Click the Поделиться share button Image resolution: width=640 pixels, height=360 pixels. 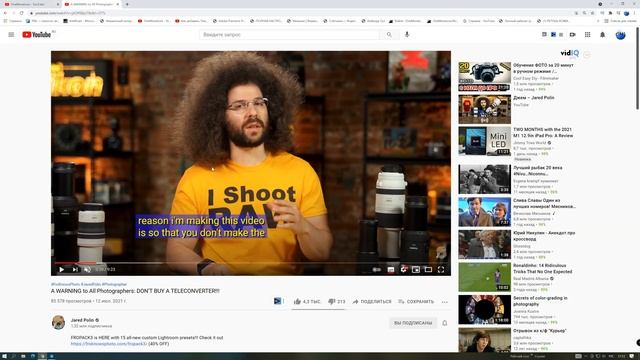point(371,302)
